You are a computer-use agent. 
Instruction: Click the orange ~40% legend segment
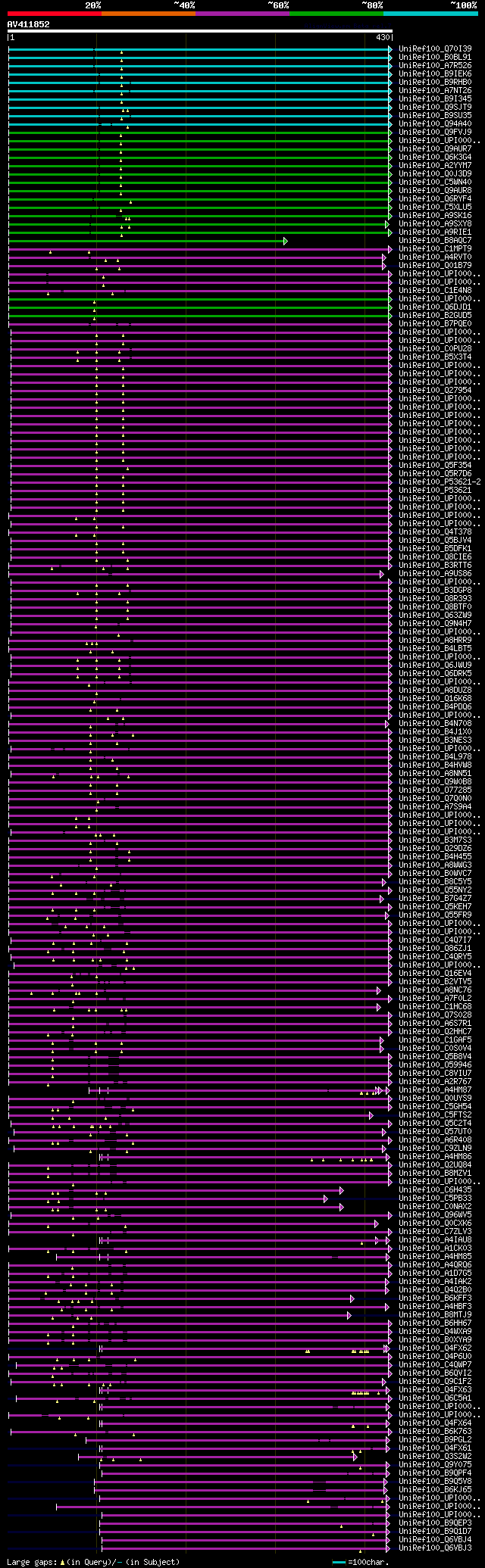point(149,13)
